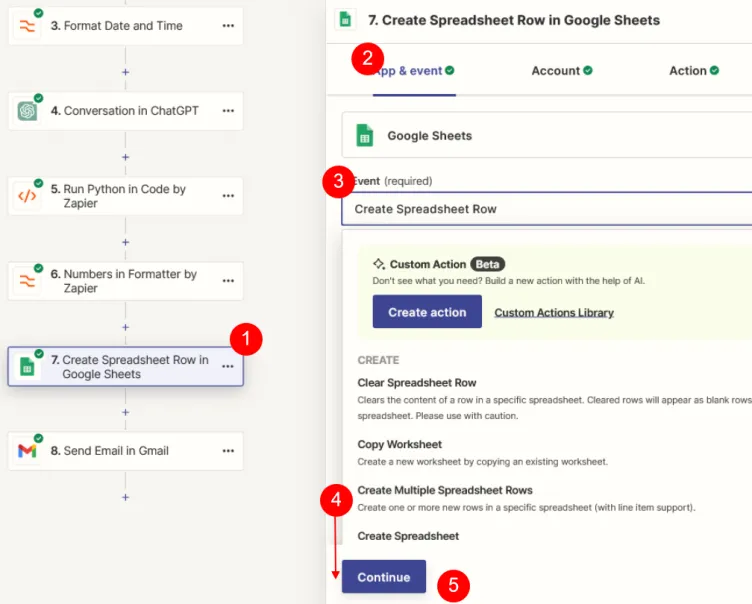Image resolution: width=752 pixels, height=604 pixels.
Task: Click the green check next to Account tab
Action: (588, 71)
